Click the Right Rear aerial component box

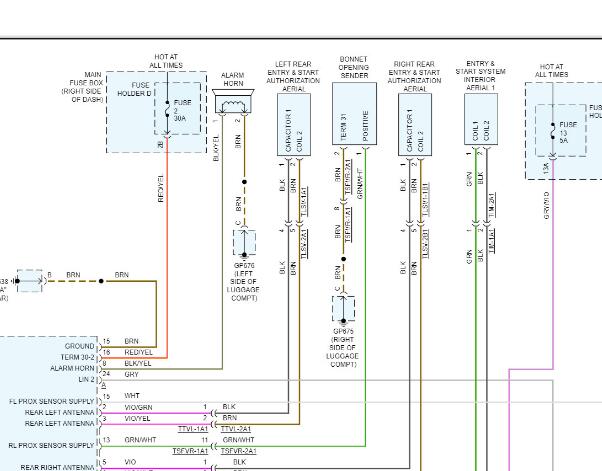pyautogui.click(x=415, y=125)
